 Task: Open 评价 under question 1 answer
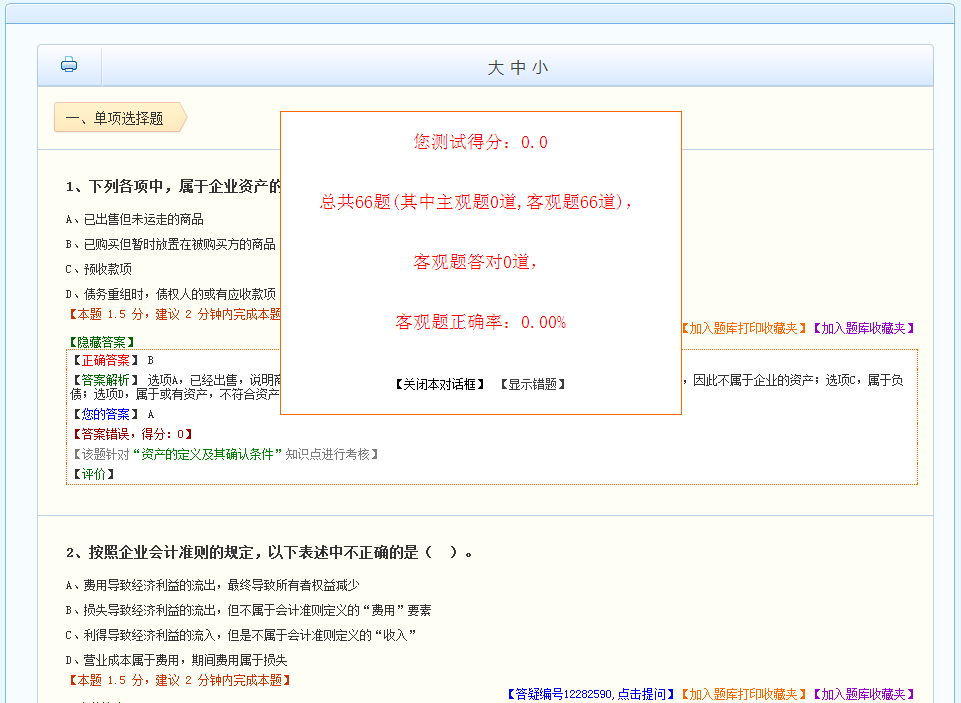93,474
